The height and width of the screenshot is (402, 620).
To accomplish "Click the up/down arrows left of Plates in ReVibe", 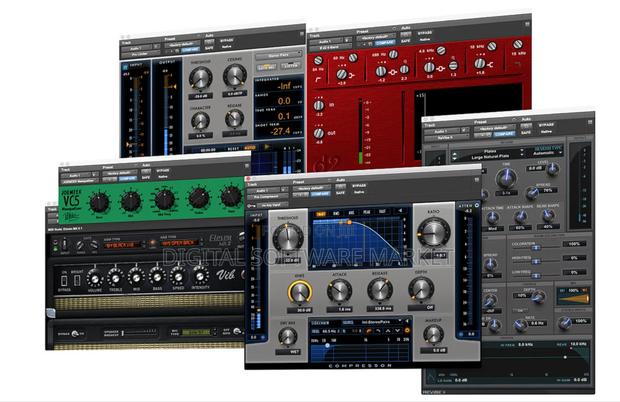I will pos(454,157).
